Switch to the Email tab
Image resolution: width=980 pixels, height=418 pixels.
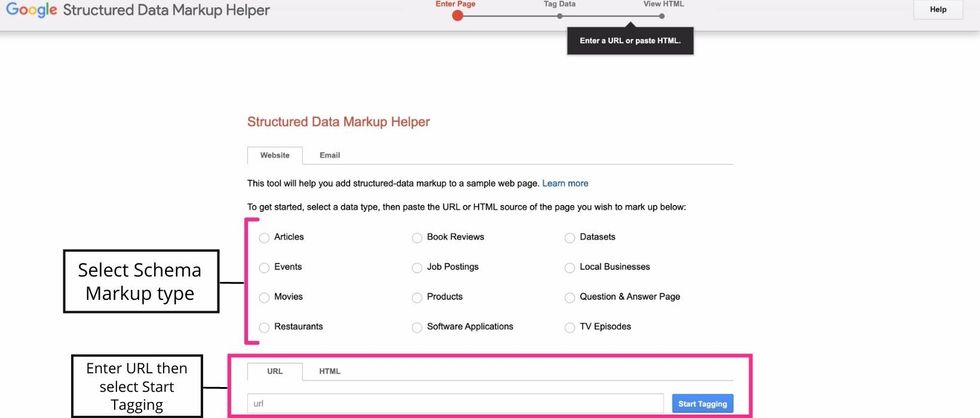coord(330,155)
